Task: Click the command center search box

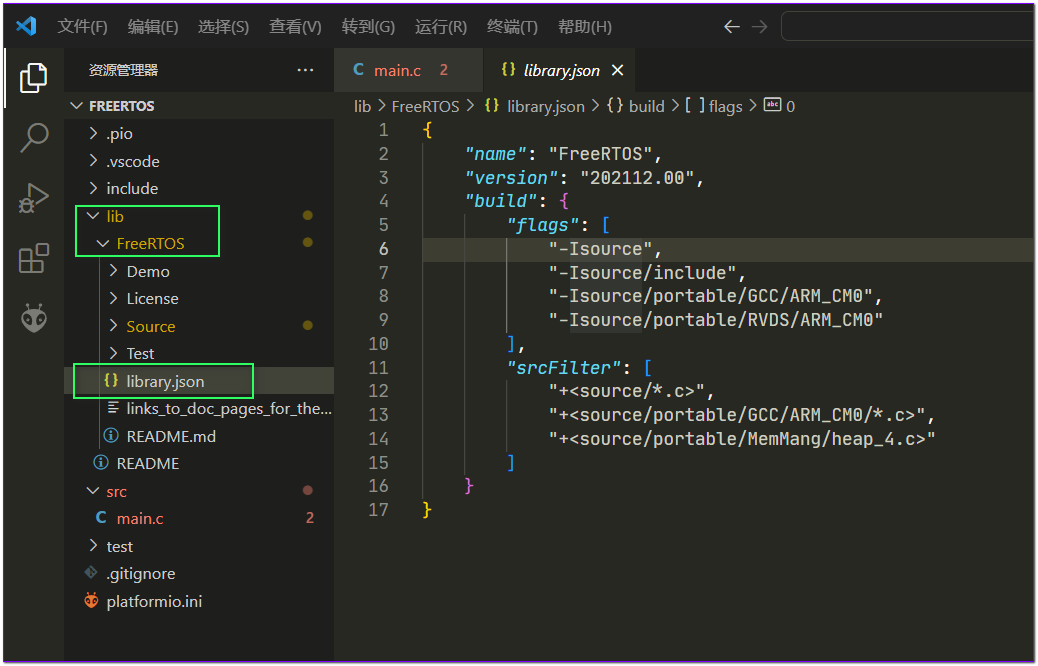Action: click(908, 26)
